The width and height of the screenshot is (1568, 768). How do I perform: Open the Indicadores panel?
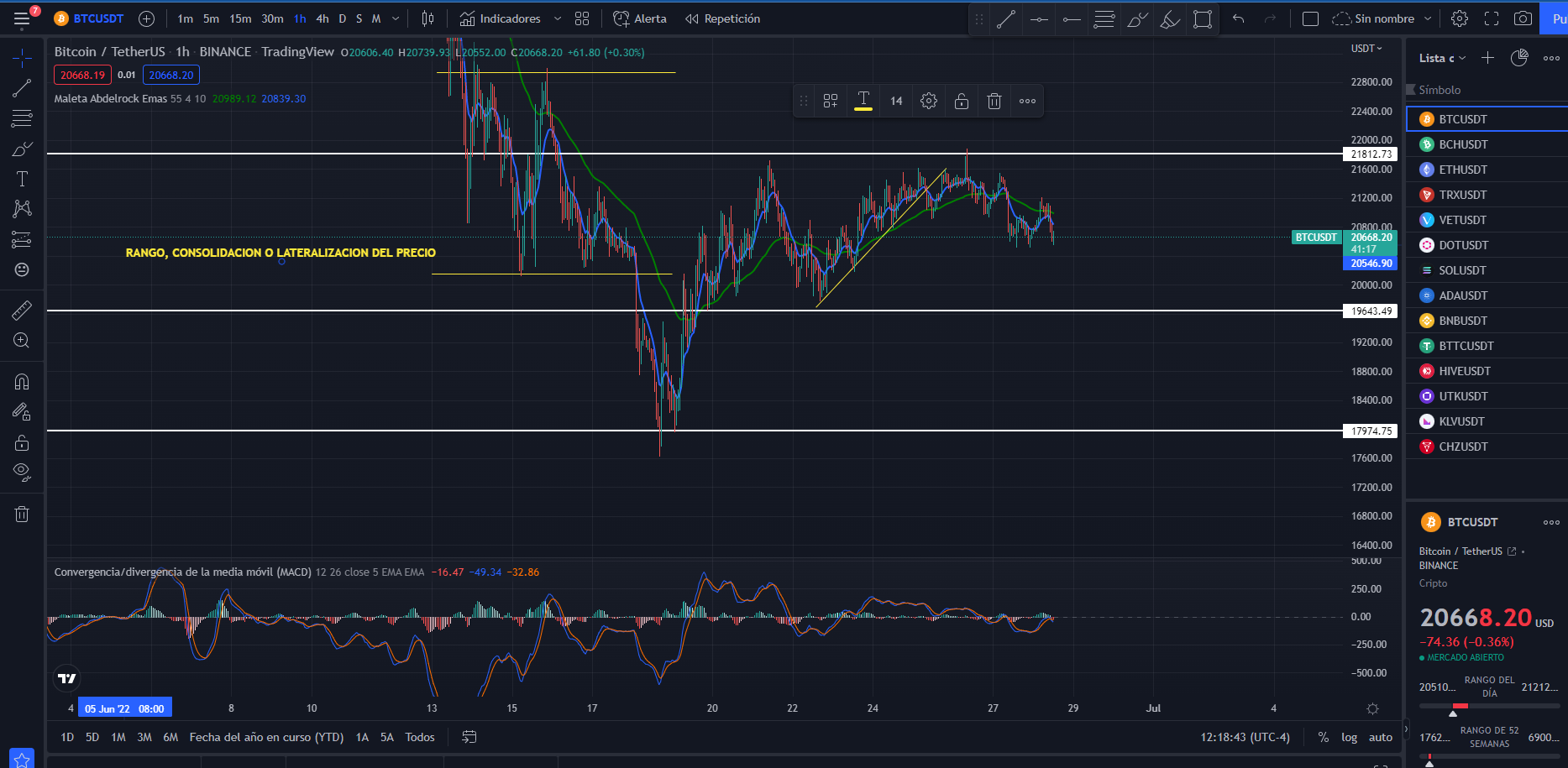501,18
